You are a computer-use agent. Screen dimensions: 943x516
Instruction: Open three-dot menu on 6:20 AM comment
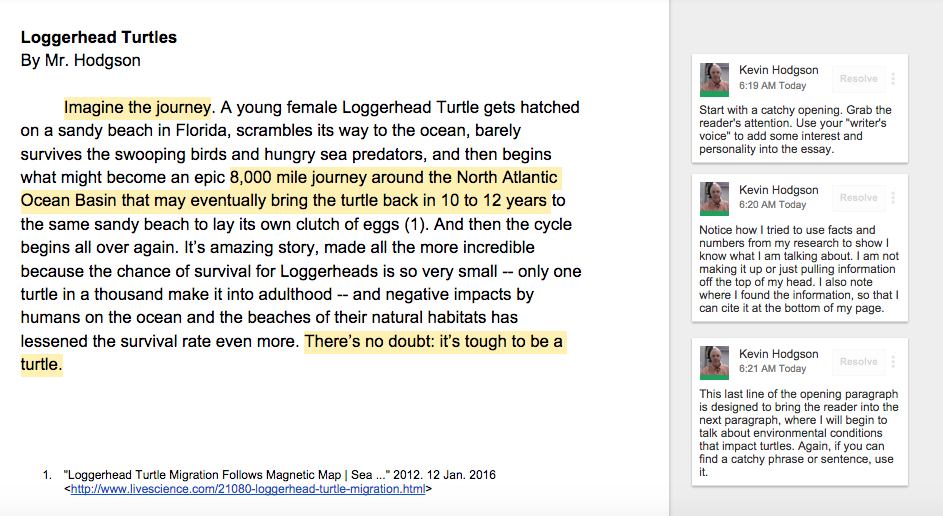coord(893,198)
